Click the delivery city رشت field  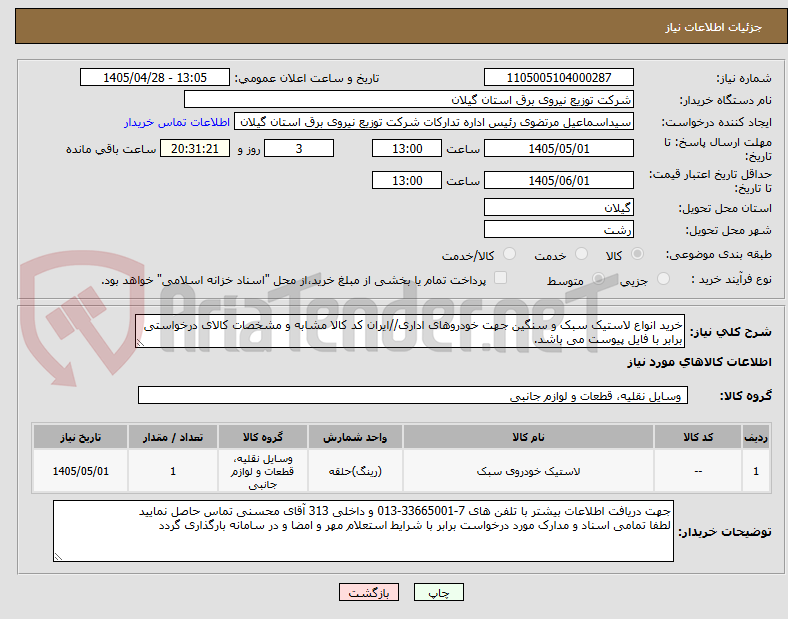[x=558, y=230]
